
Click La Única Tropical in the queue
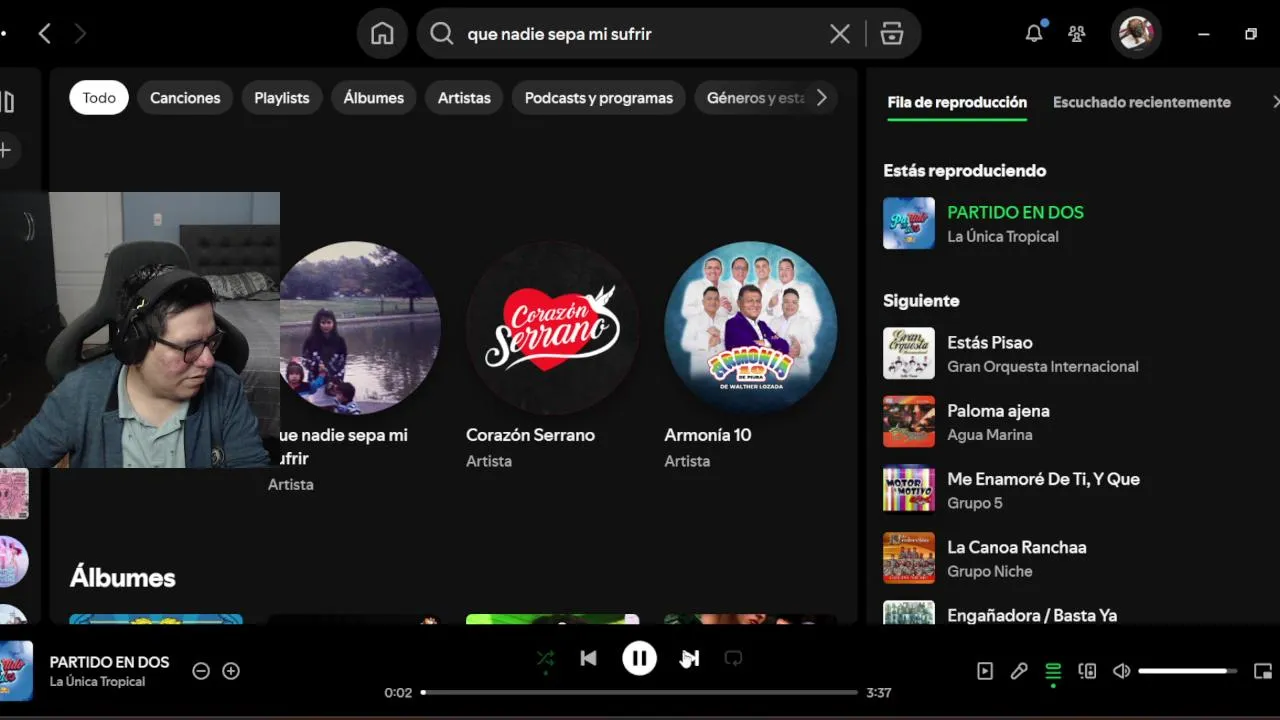(x=1003, y=237)
